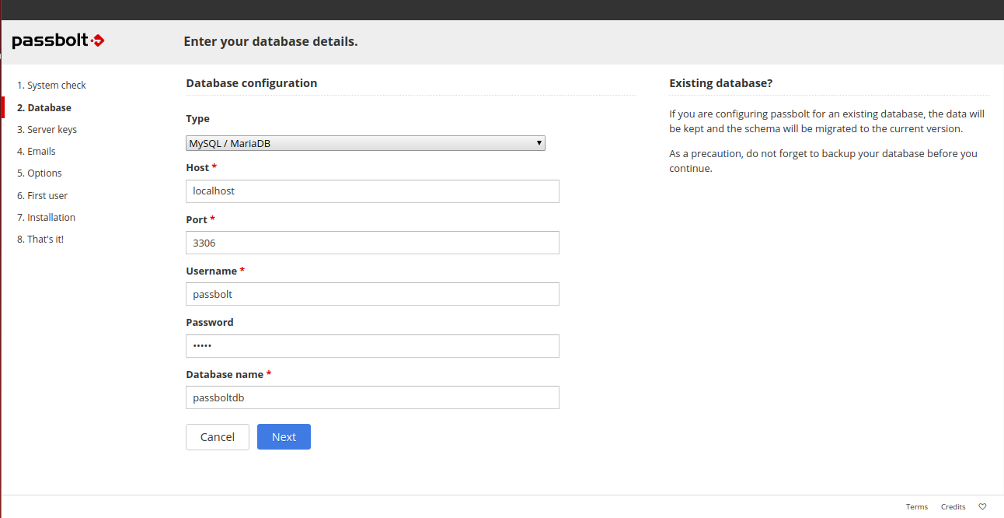This screenshot has width=1004, height=518.
Task: Jump to the Emails step
Action: (36, 151)
